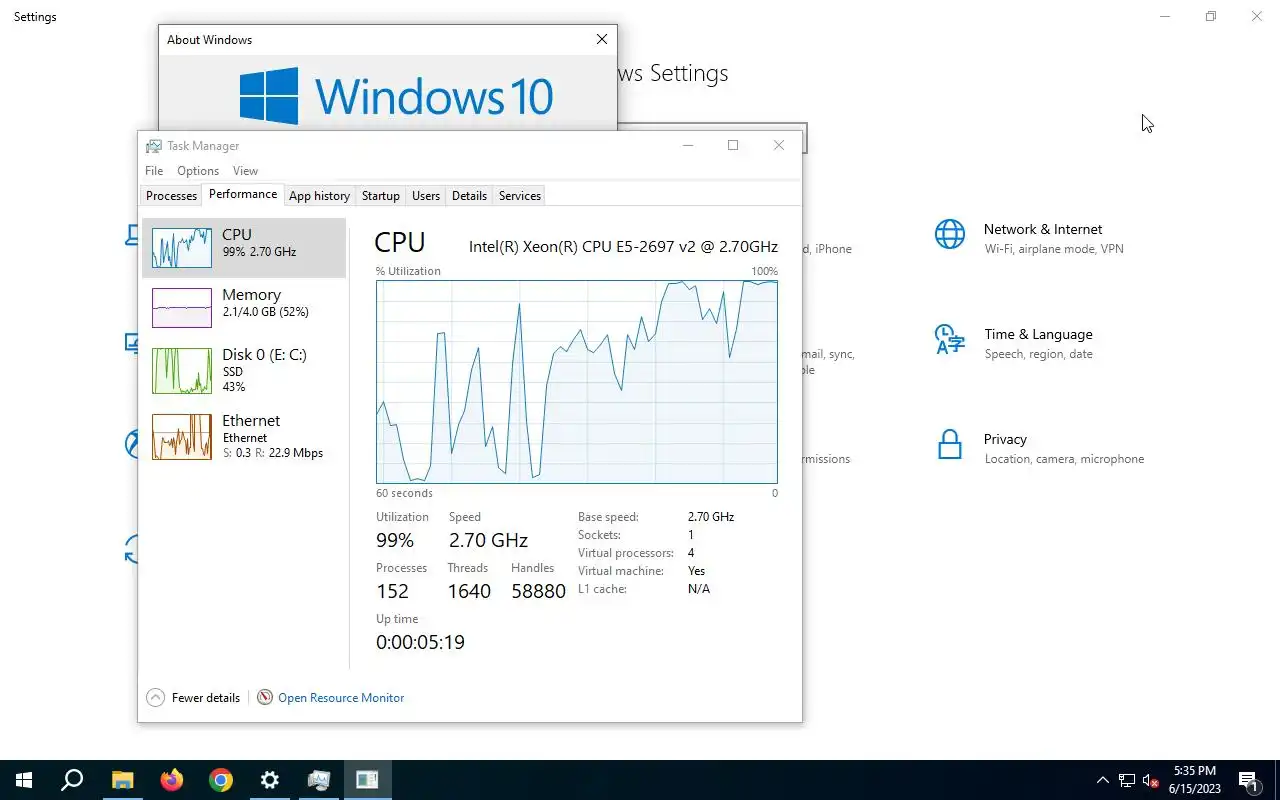
Task: Open Network & Internet globe icon in Settings
Action: [950, 234]
